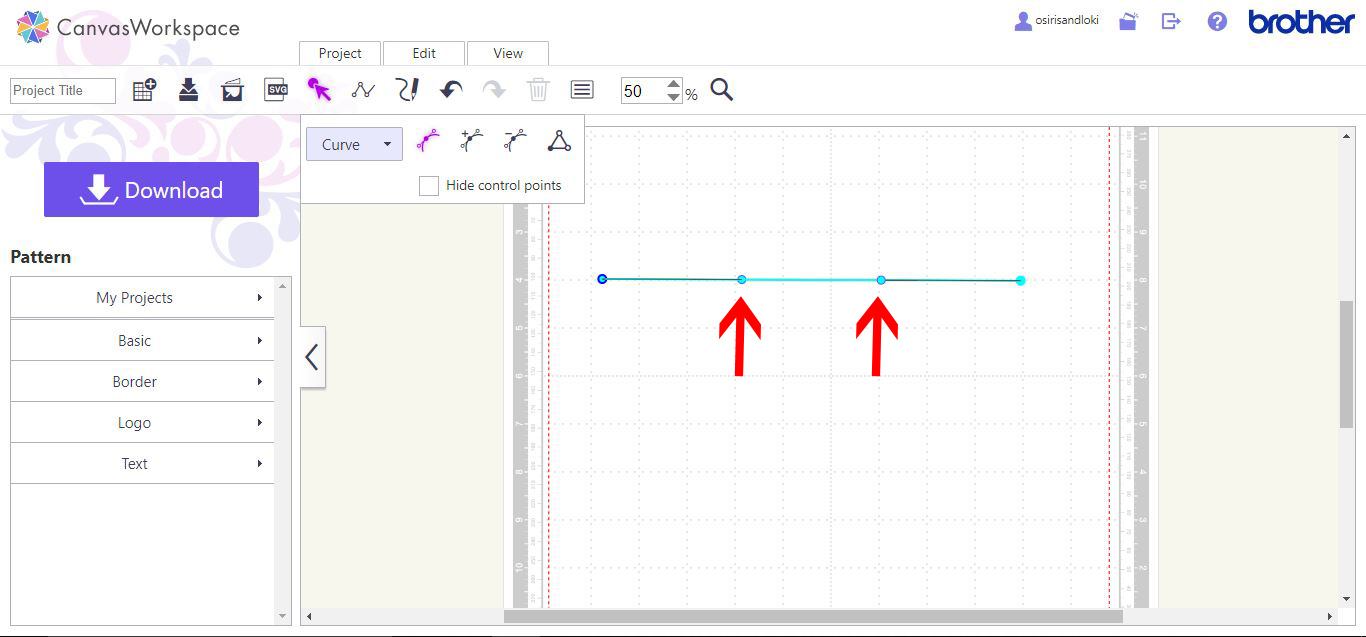
Task: Click the Download button
Action: 151,189
